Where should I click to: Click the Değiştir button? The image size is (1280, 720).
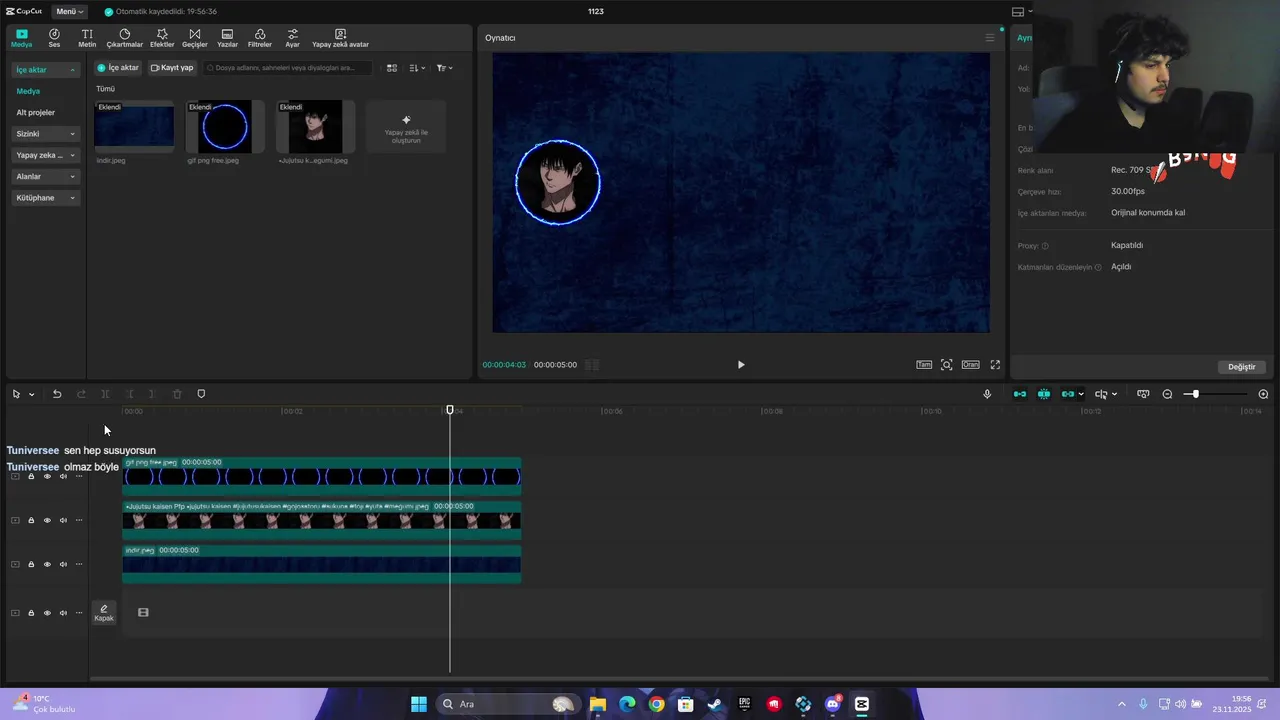(1241, 367)
